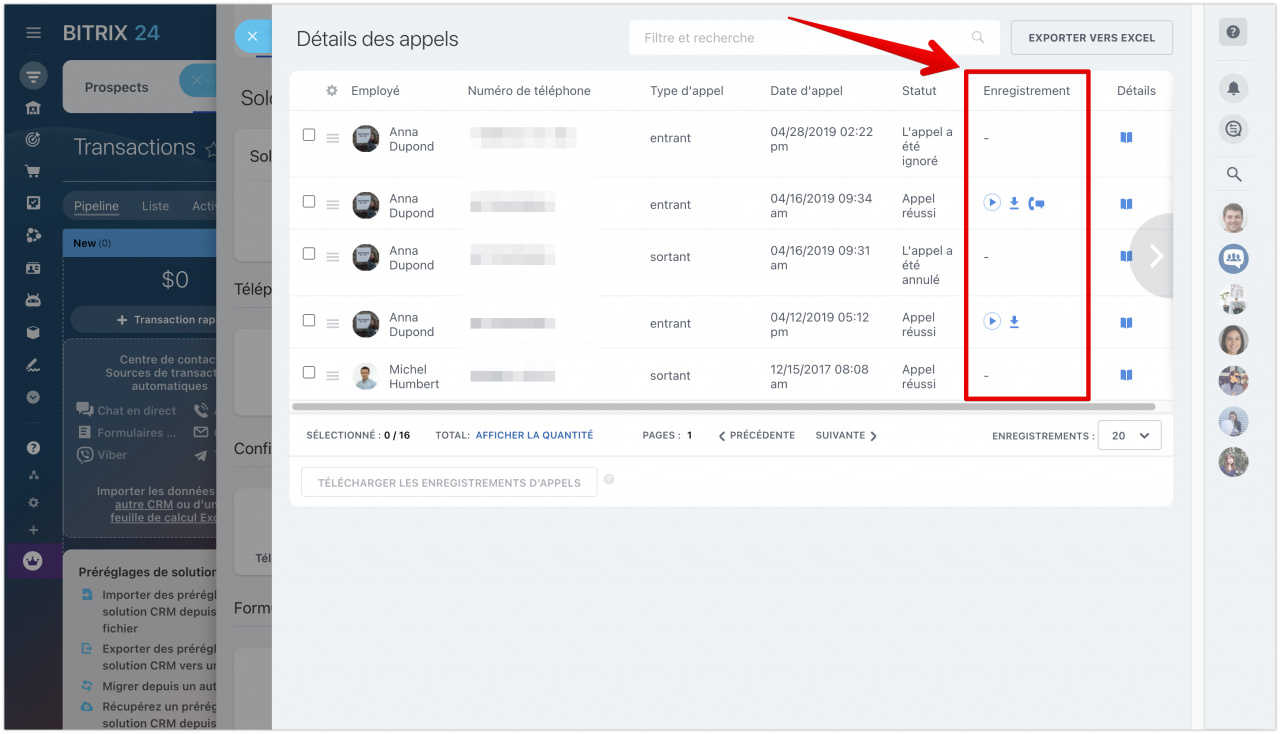The image size is (1280, 734).
Task: Click the table settings gear icon
Action: pos(332,91)
